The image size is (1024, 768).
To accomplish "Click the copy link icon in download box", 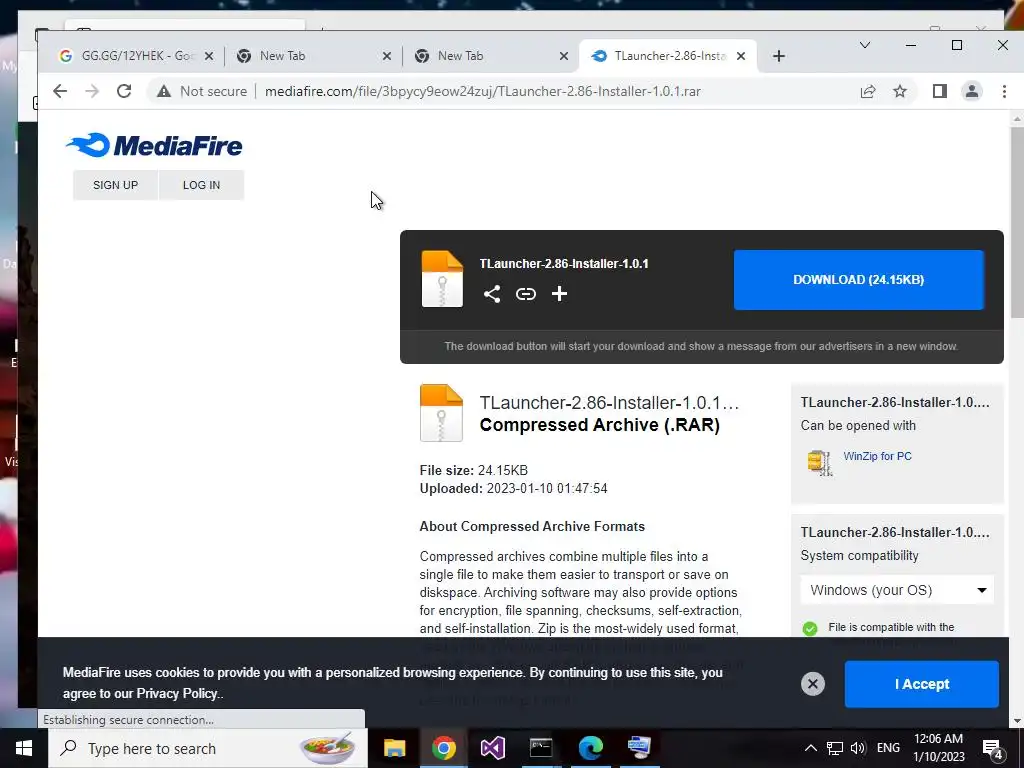I will (526, 294).
